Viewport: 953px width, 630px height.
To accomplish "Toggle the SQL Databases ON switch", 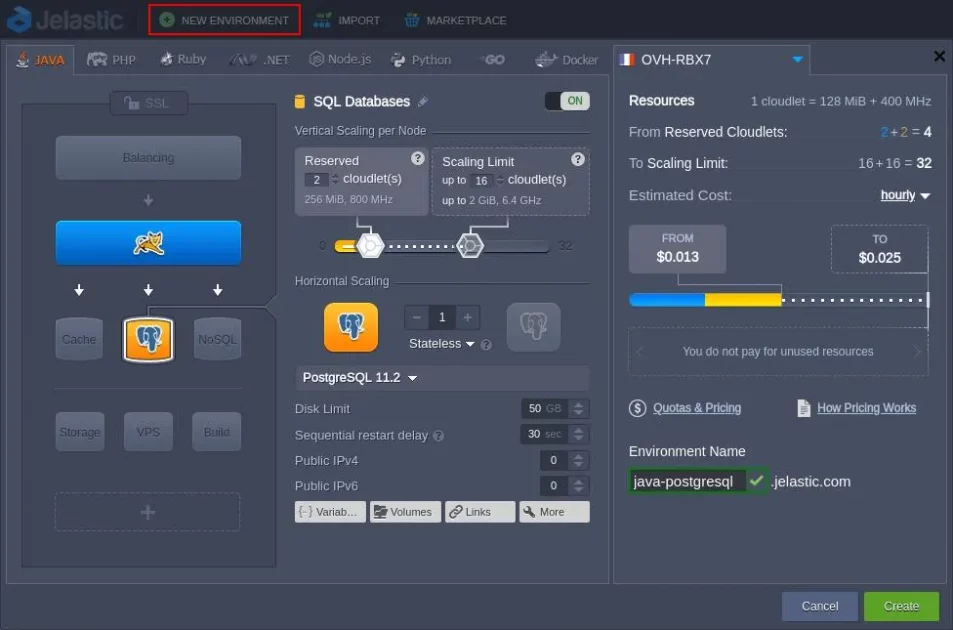I will [567, 101].
